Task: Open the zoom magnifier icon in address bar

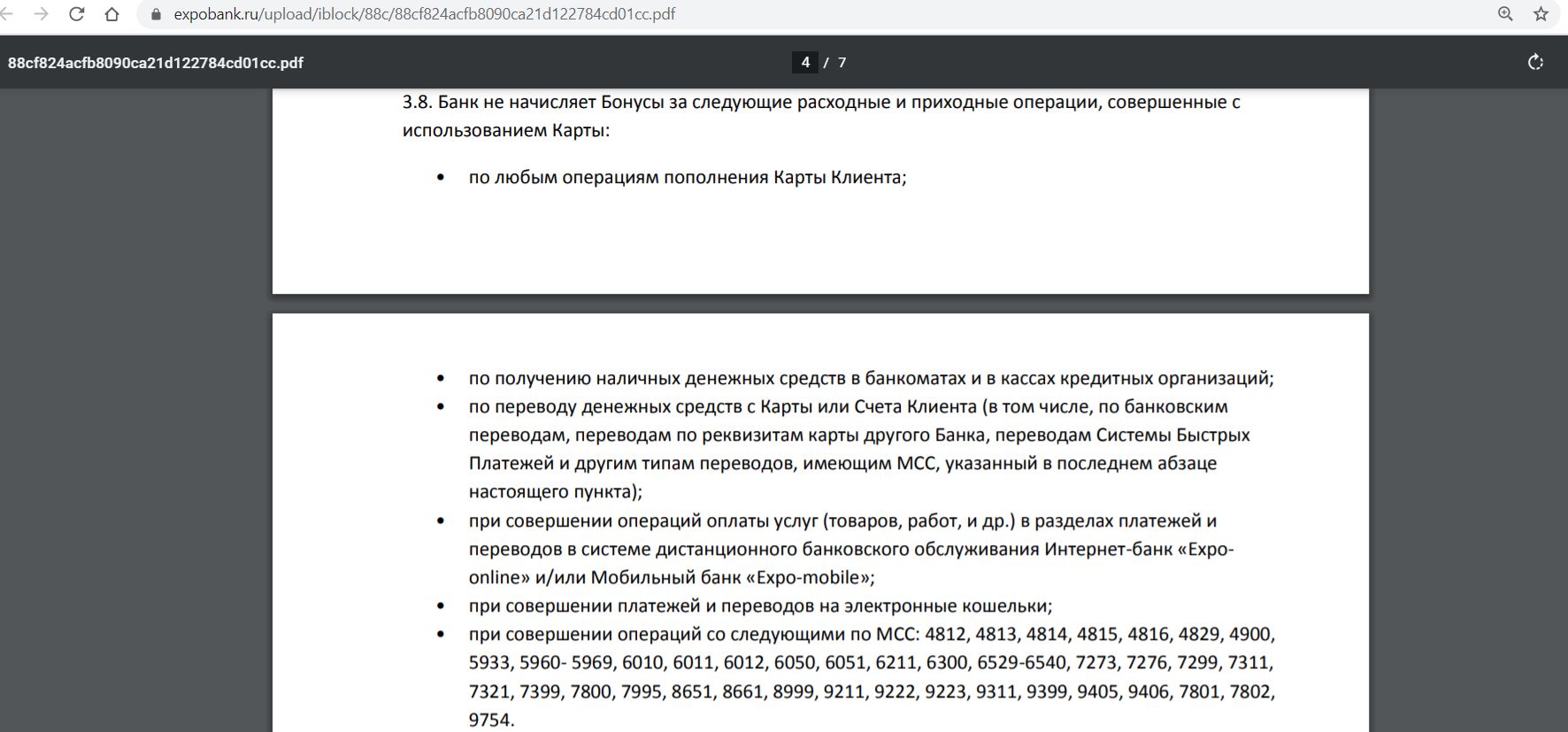Action: pos(1505,14)
